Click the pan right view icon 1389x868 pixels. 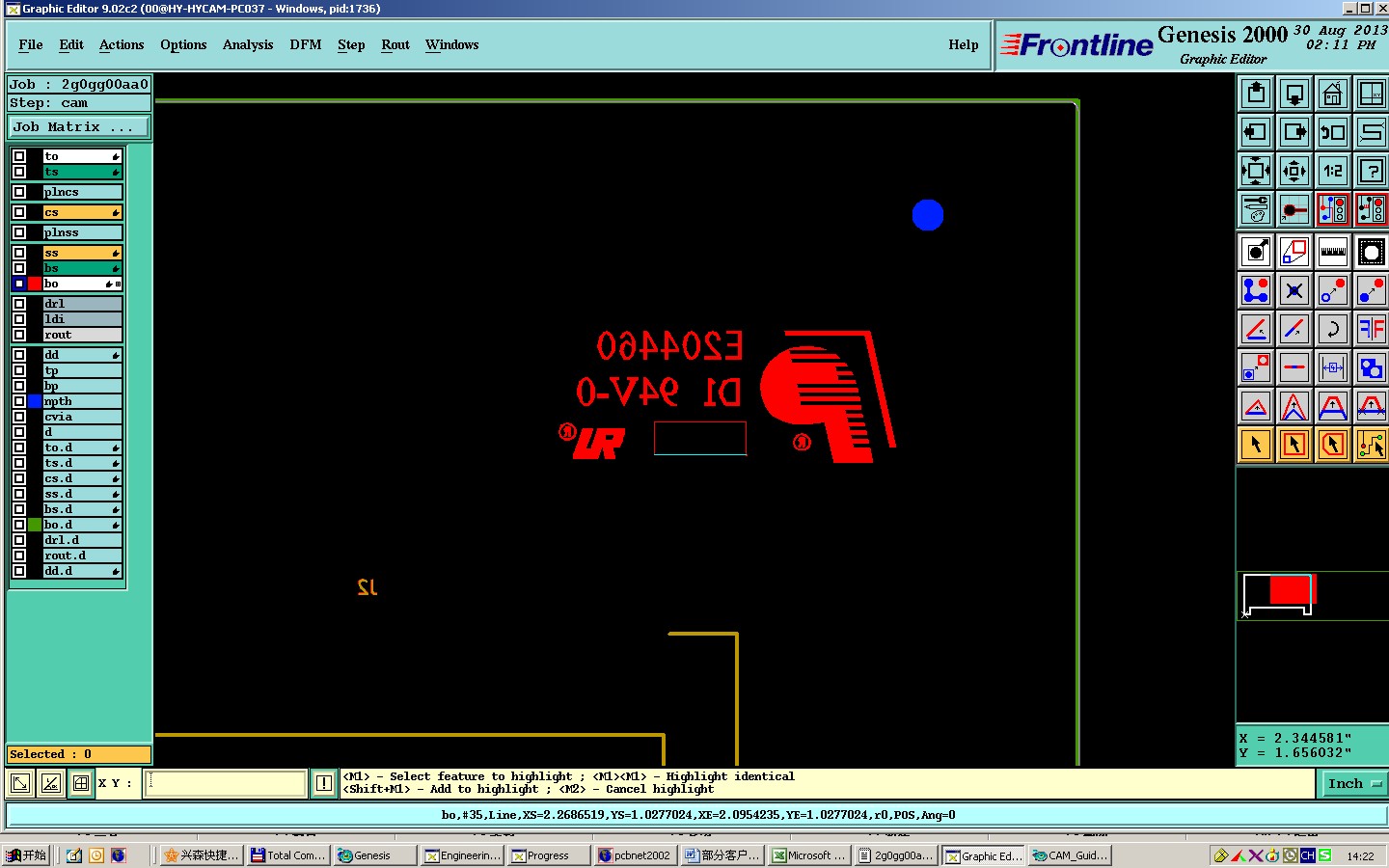pyautogui.click(x=1294, y=132)
